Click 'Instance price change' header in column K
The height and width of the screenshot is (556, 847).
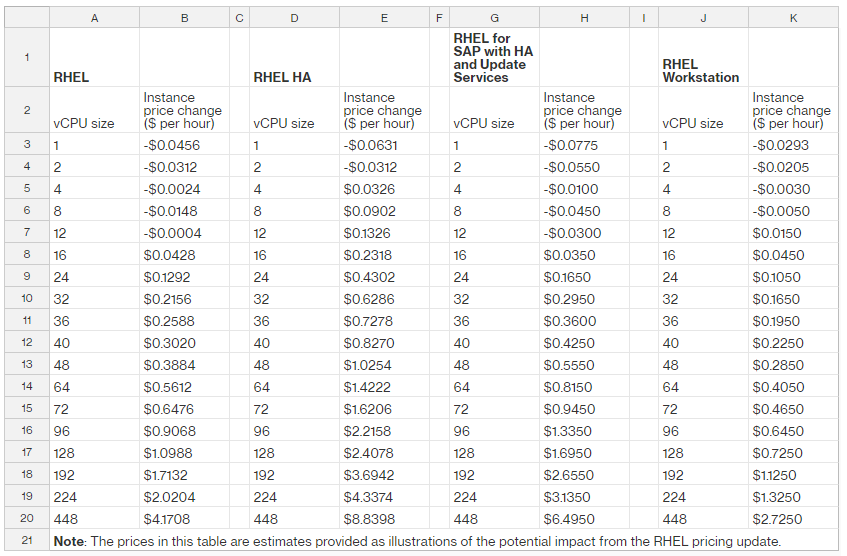pyautogui.click(x=793, y=110)
